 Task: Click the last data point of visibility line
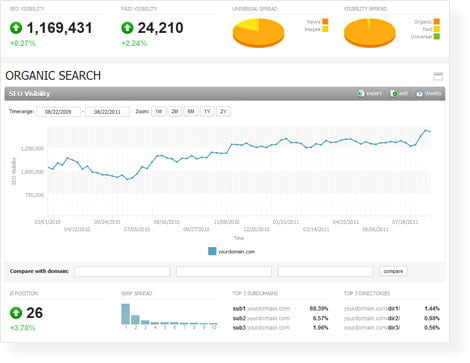click(430, 132)
